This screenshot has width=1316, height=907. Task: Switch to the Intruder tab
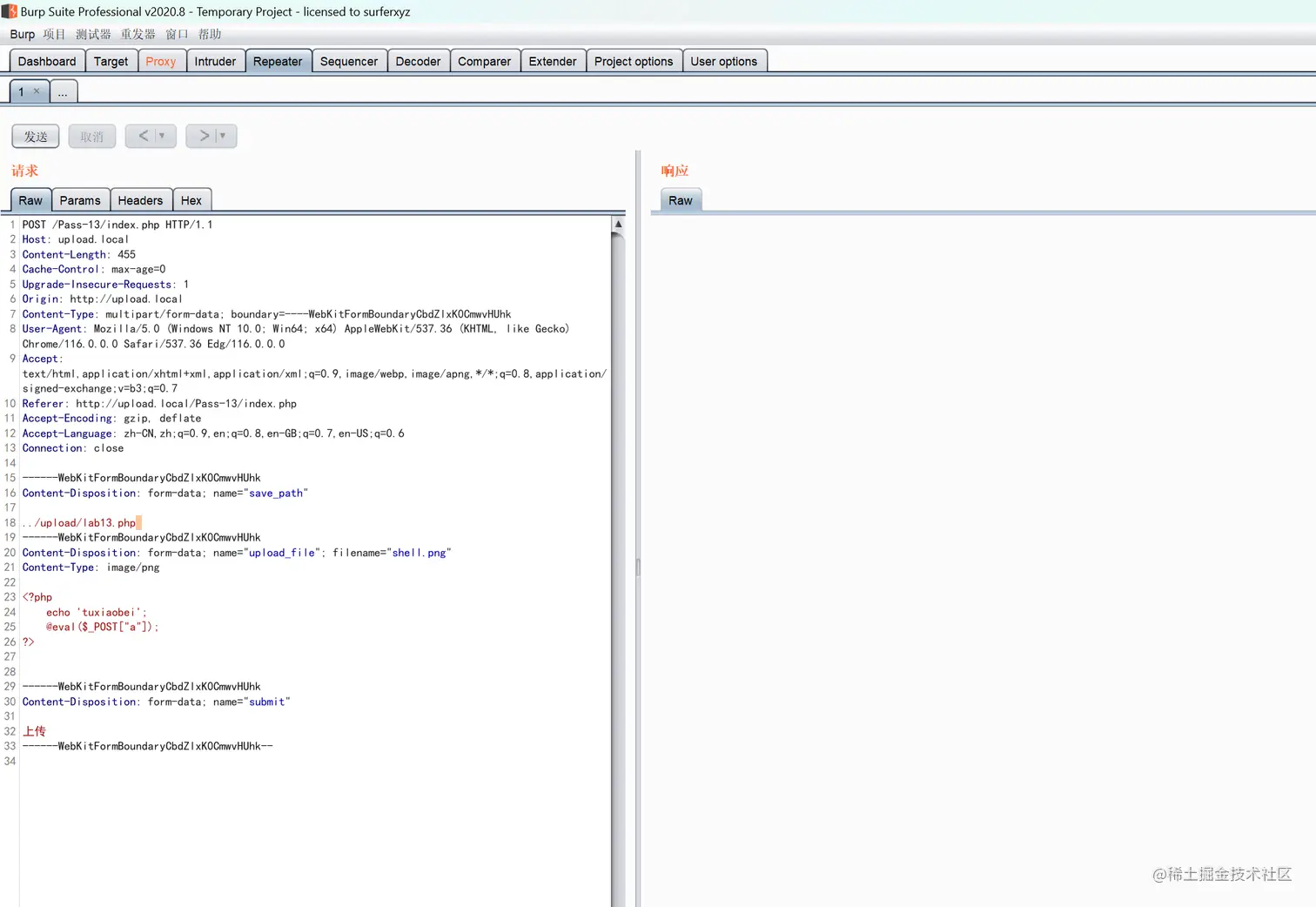215,61
